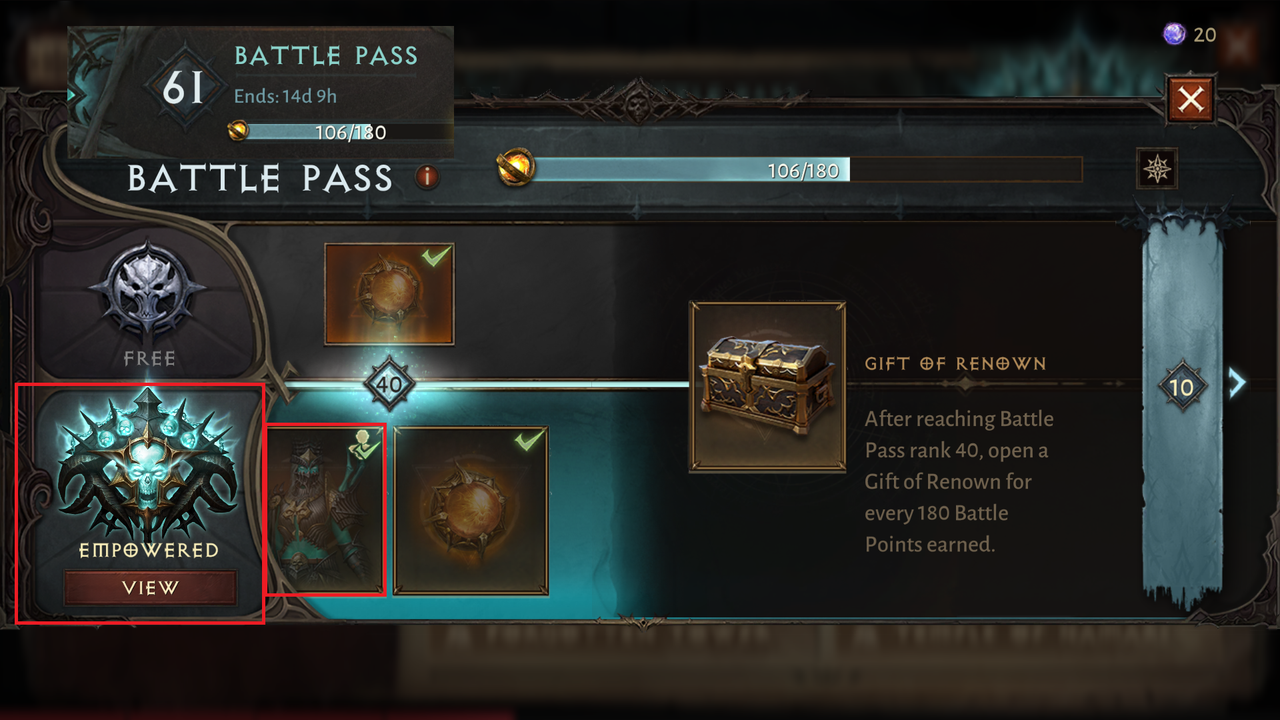This screenshot has height=720, width=1280.
Task: Click the checkmark on empowered orb tile
Action: 529,440
